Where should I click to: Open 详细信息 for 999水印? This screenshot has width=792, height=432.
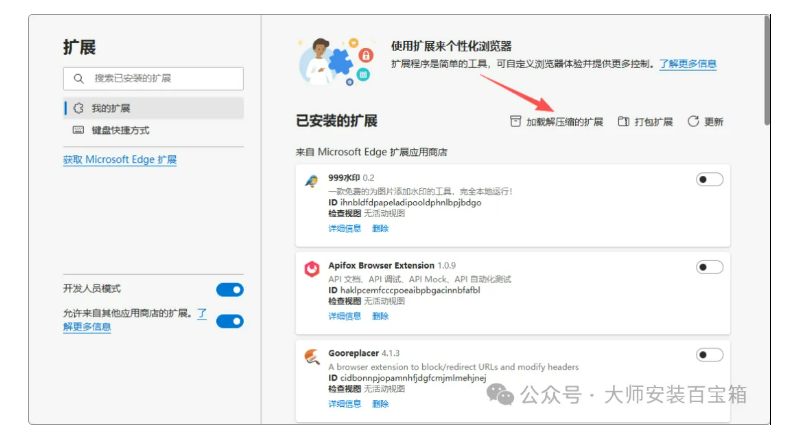pyautogui.click(x=345, y=228)
